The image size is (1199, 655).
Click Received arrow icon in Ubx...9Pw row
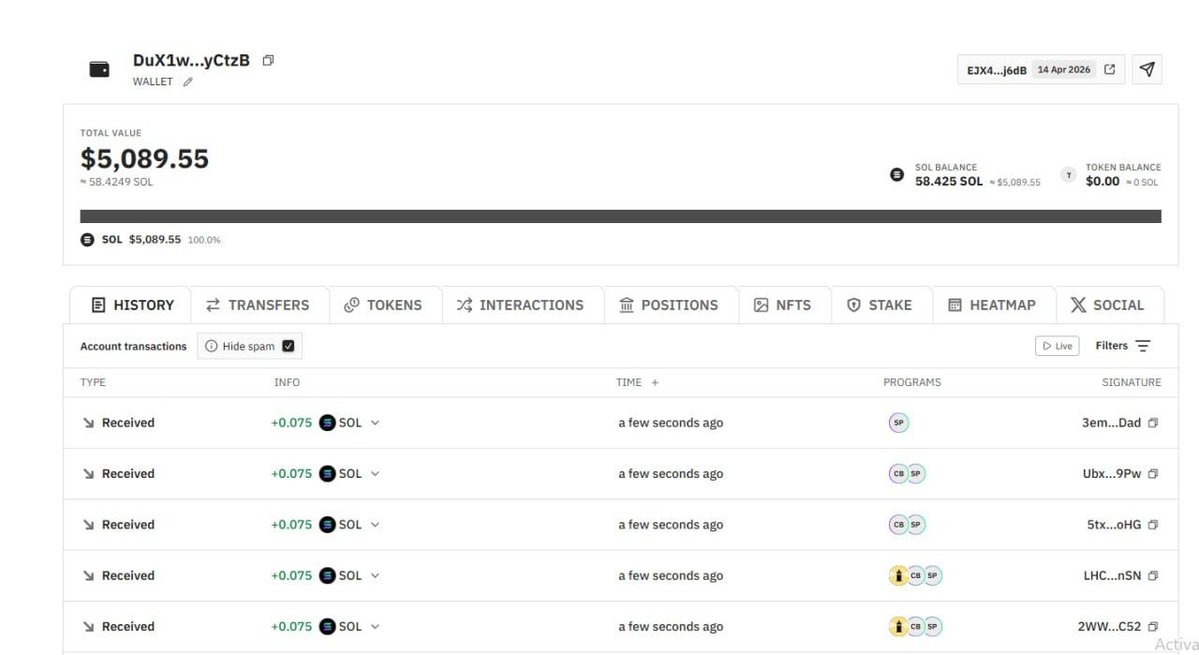(x=89, y=474)
